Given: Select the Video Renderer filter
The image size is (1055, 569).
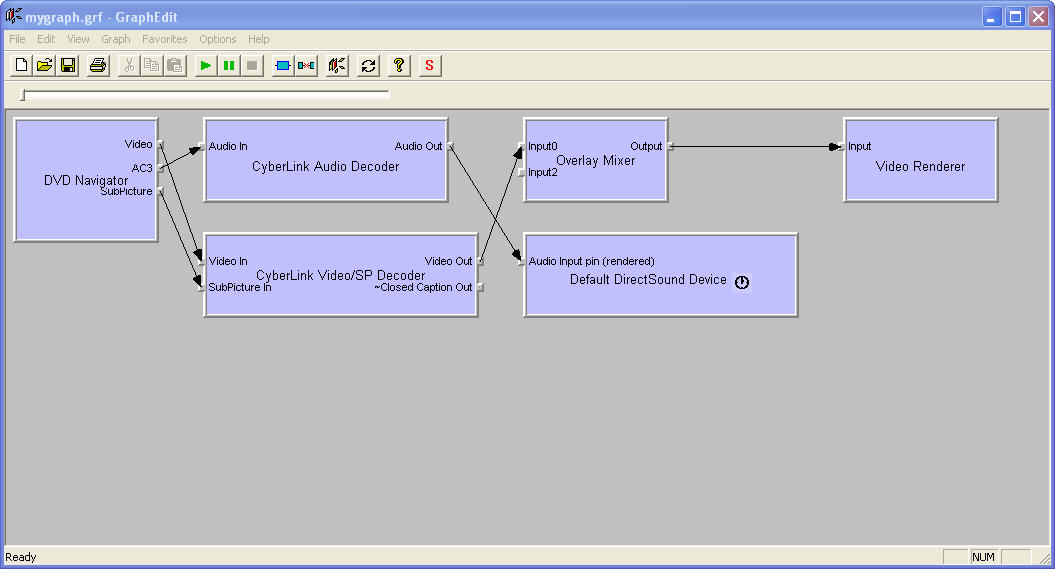Looking at the screenshot, I should click(920, 160).
